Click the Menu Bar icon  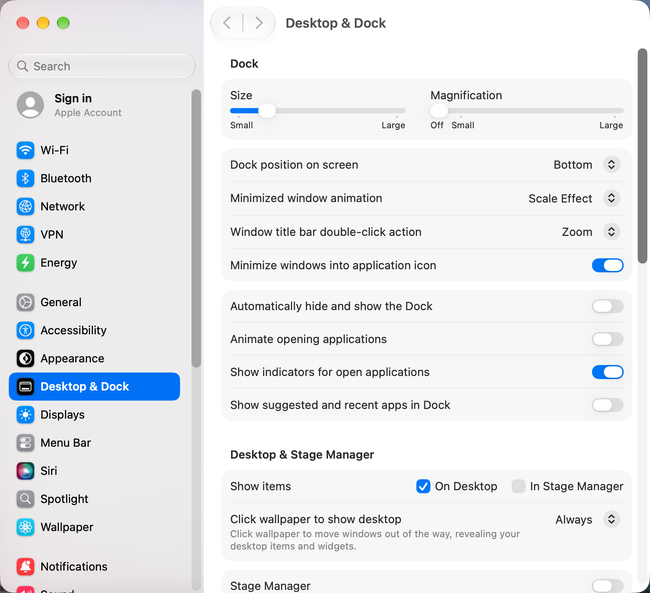(25, 443)
